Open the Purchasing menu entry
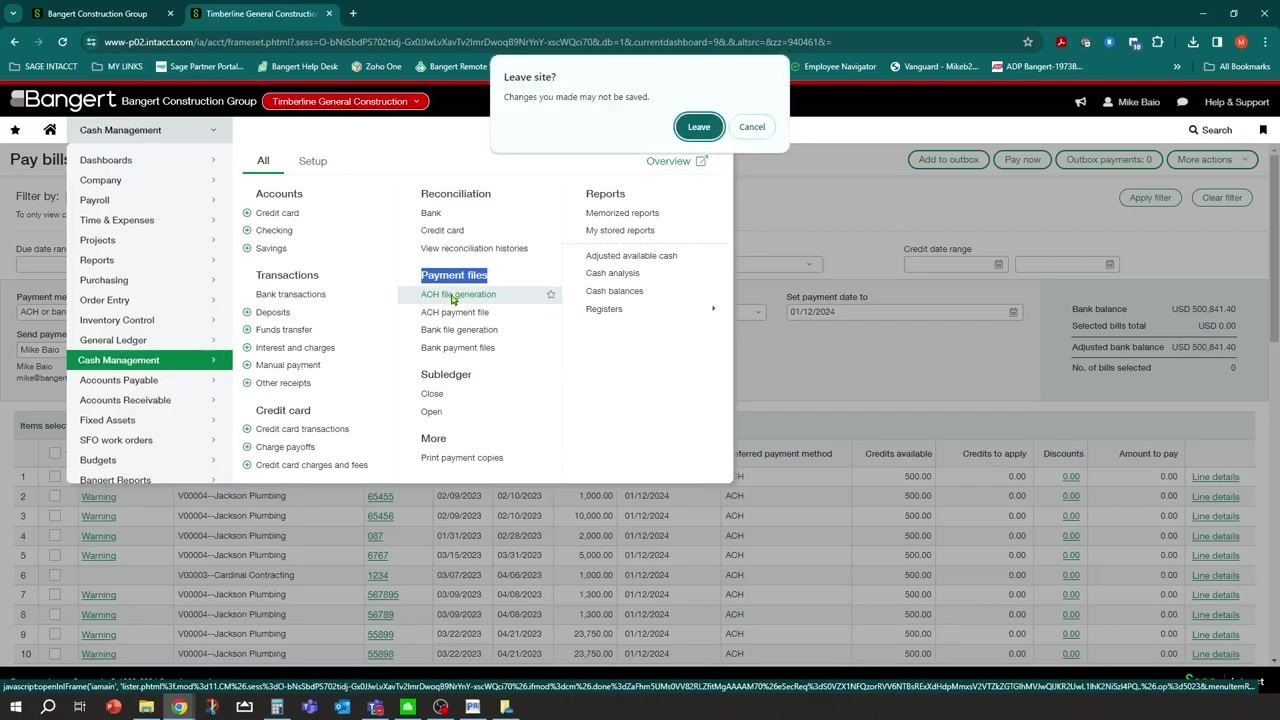The height and width of the screenshot is (720, 1280). (x=149, y=280)
